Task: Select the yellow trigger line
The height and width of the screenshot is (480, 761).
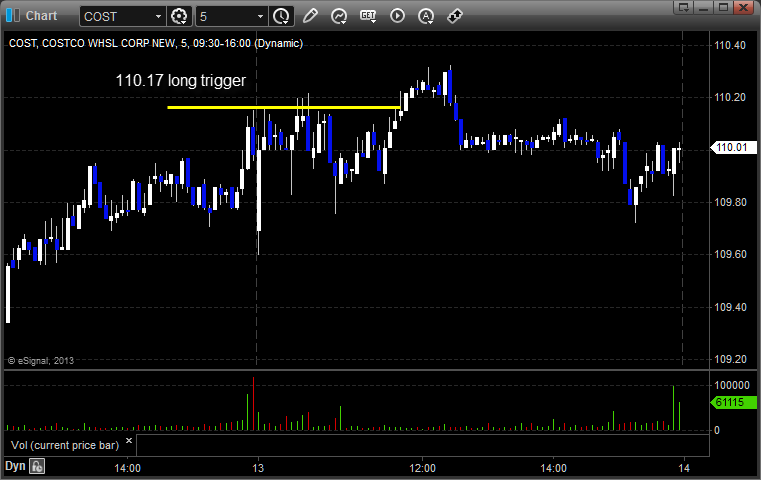Action: tap(284, 107)
